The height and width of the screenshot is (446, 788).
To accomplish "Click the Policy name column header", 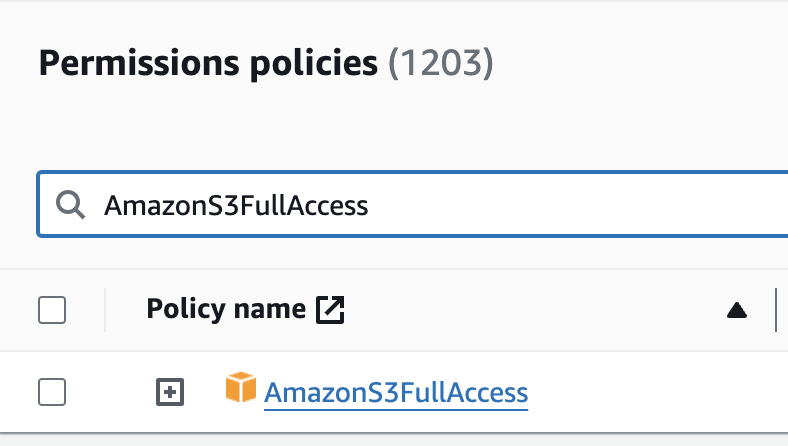I will click(x=226, y=310).
